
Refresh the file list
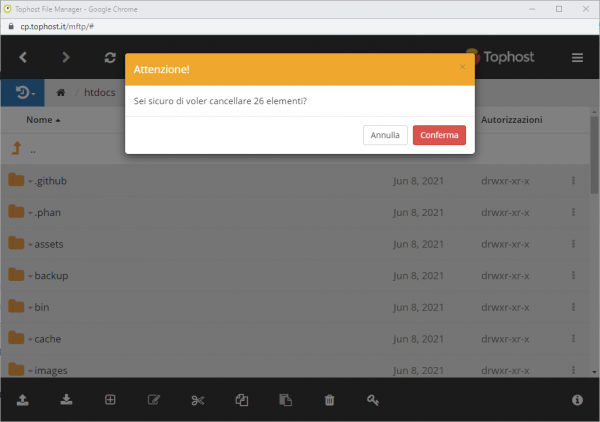[110, 57]
